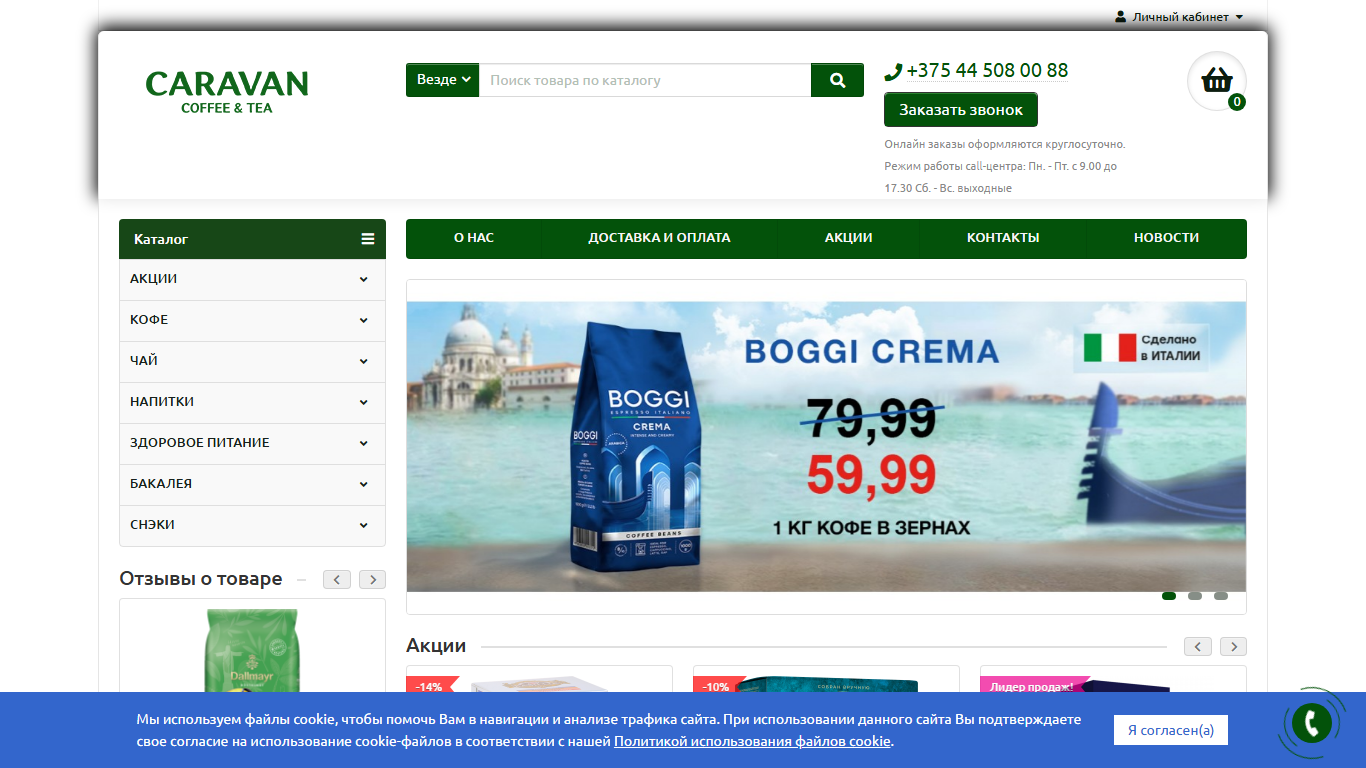Screen dimensions: 1366x768
Task: Open the О НАС menu item
Action: (474, 238)
